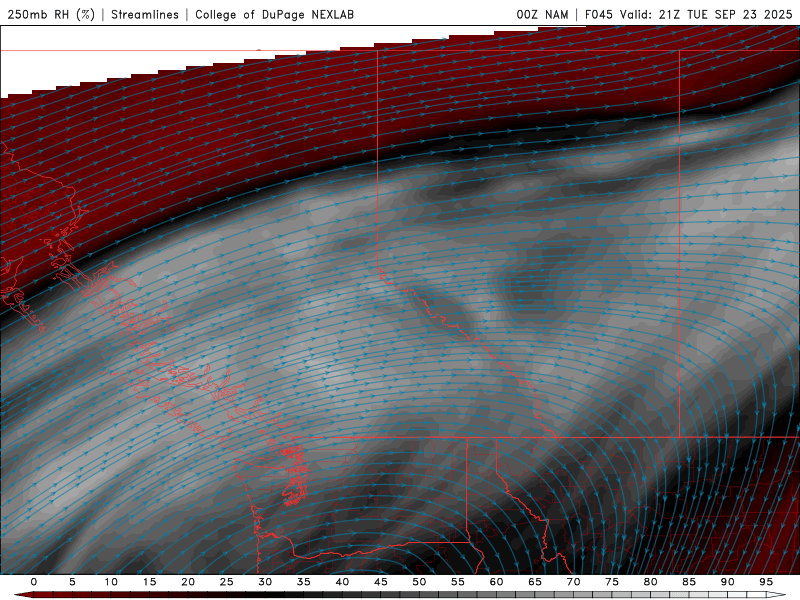Select the "65" value on the color scale

tap(535, 582)
